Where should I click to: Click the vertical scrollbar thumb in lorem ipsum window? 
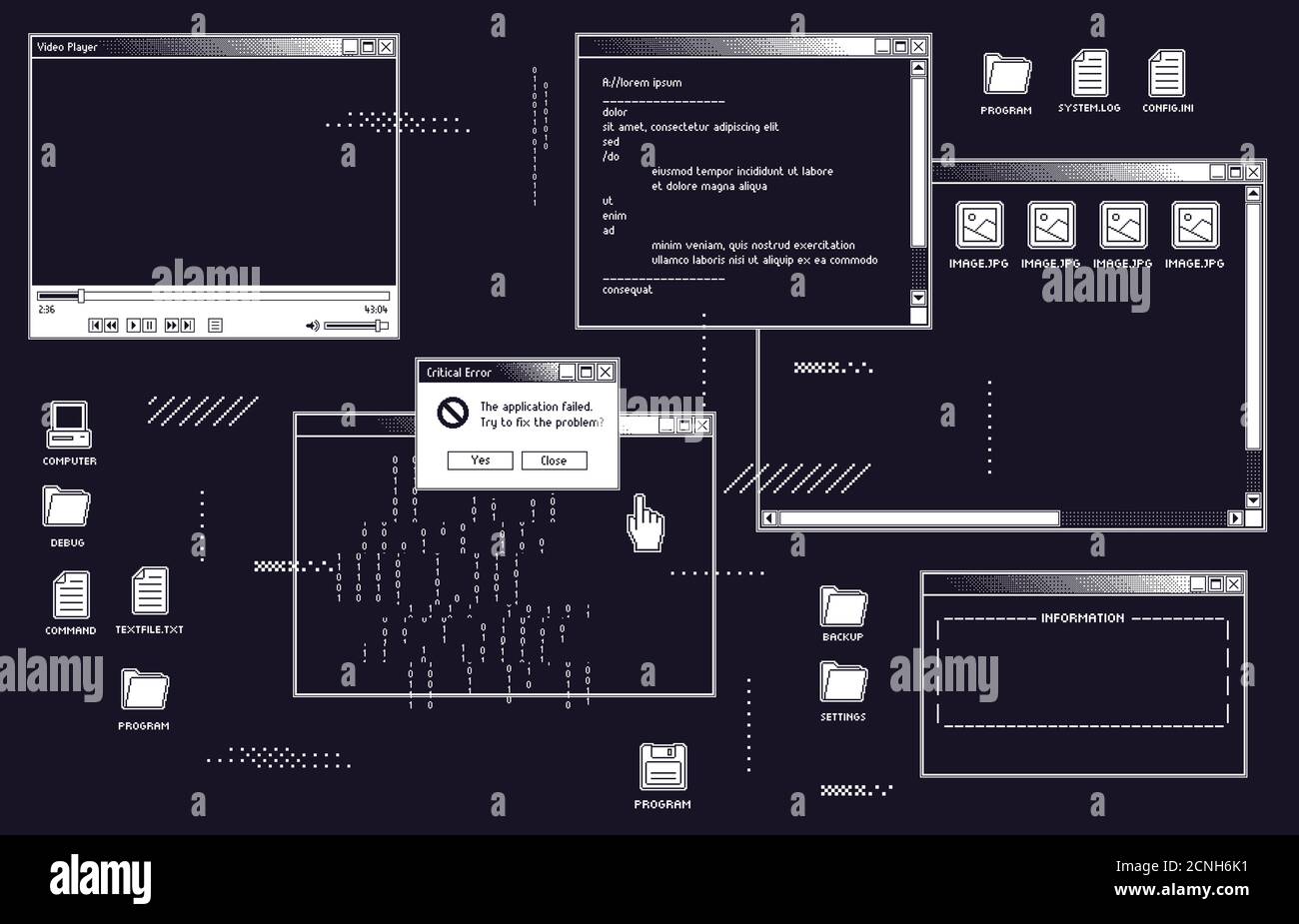tap(918, 161)
